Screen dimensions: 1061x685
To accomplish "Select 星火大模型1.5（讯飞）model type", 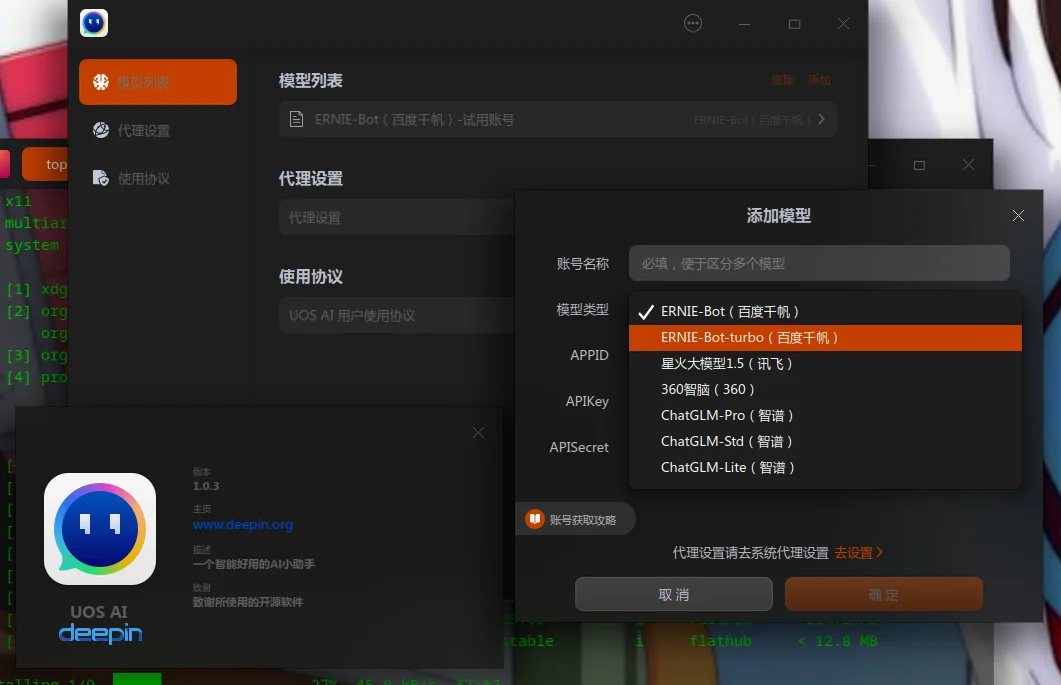I will [825, 363].
